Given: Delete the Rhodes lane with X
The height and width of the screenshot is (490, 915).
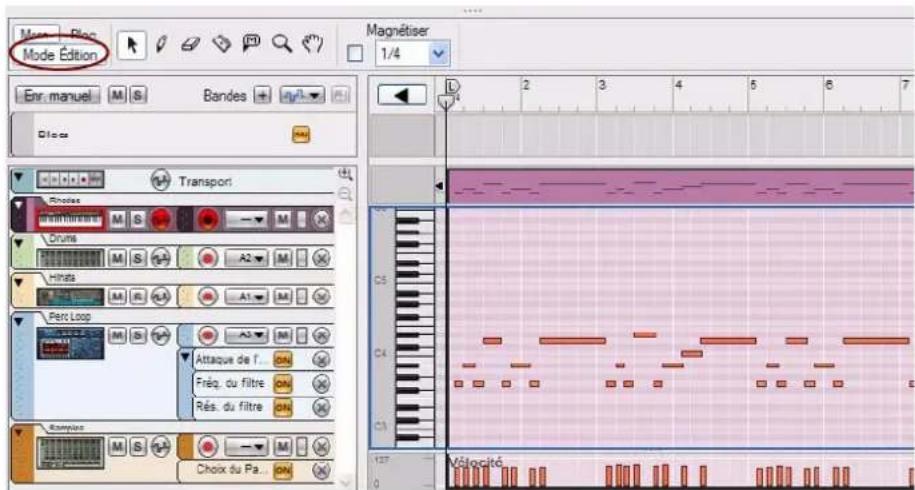Looking at the screenshot, I should (322, 219).
